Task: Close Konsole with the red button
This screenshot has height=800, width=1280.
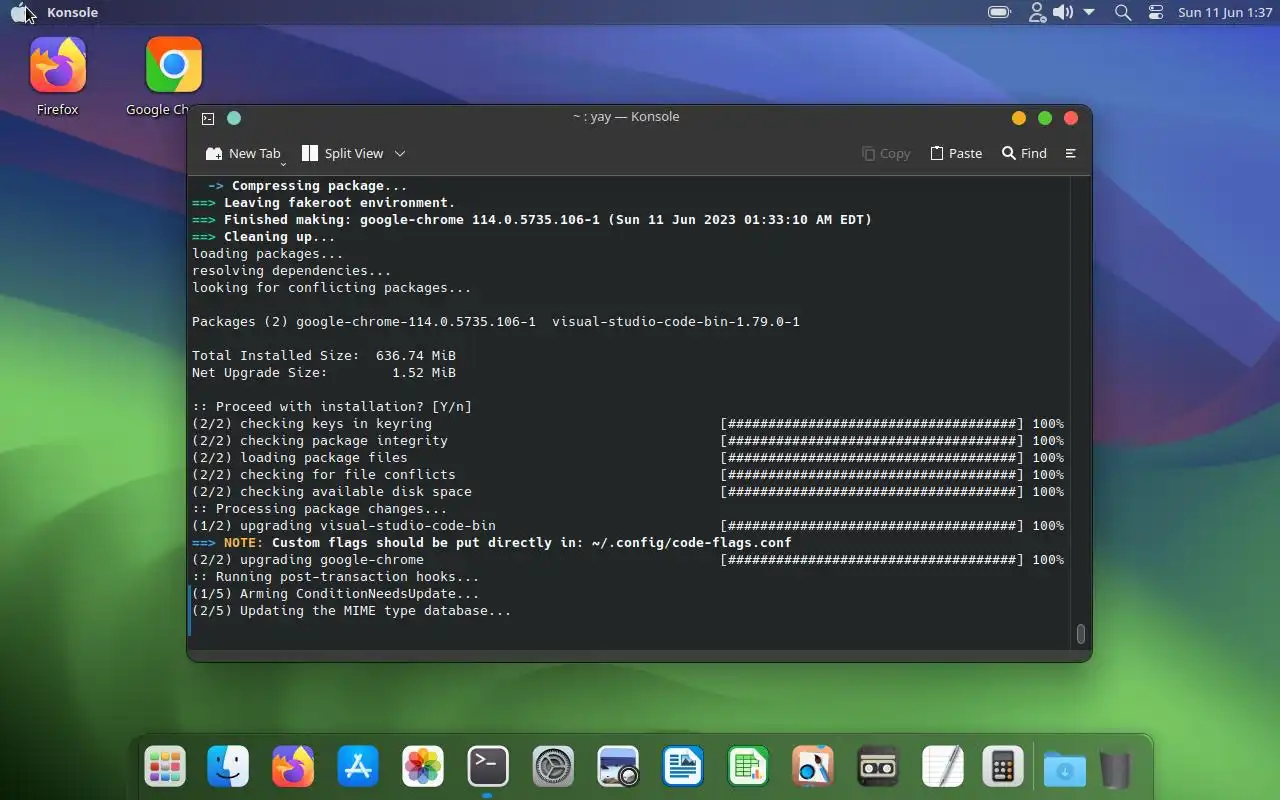Action: coord(1071,118)
